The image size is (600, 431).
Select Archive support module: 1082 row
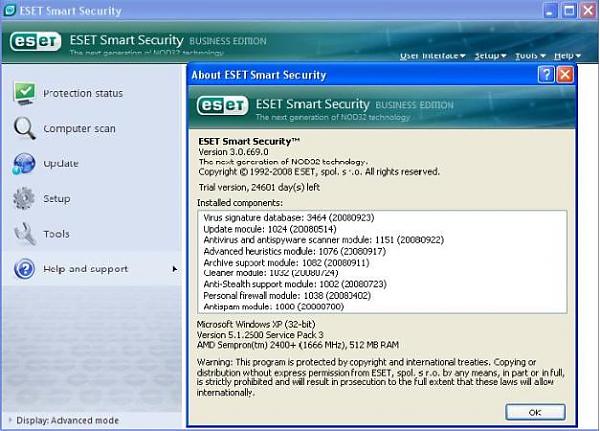287,263
